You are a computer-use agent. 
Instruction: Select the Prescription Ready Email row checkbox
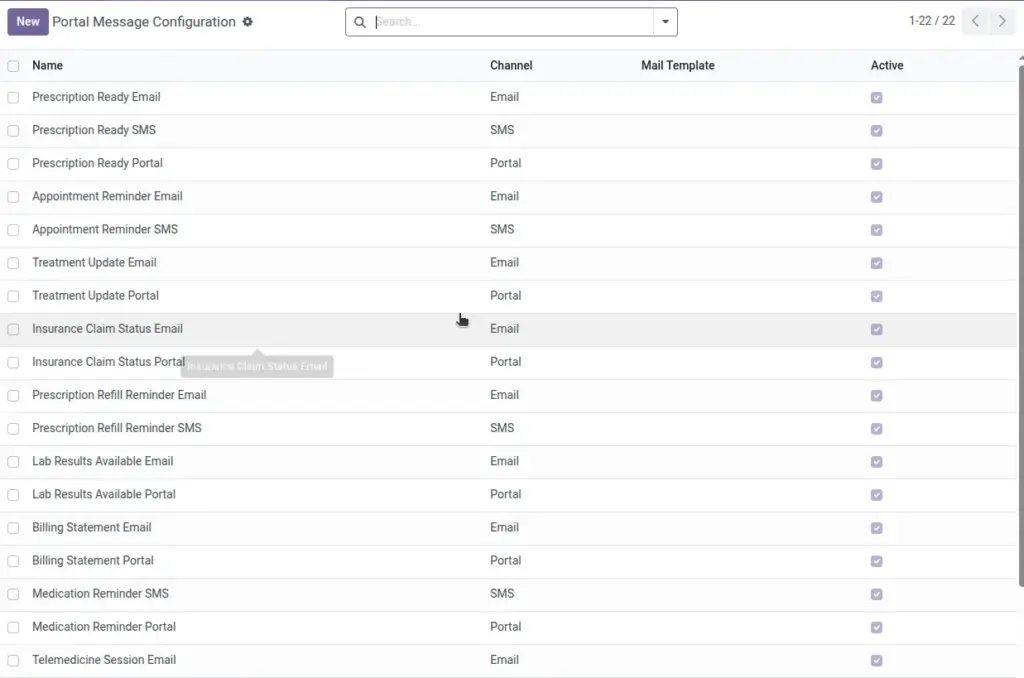13,98
